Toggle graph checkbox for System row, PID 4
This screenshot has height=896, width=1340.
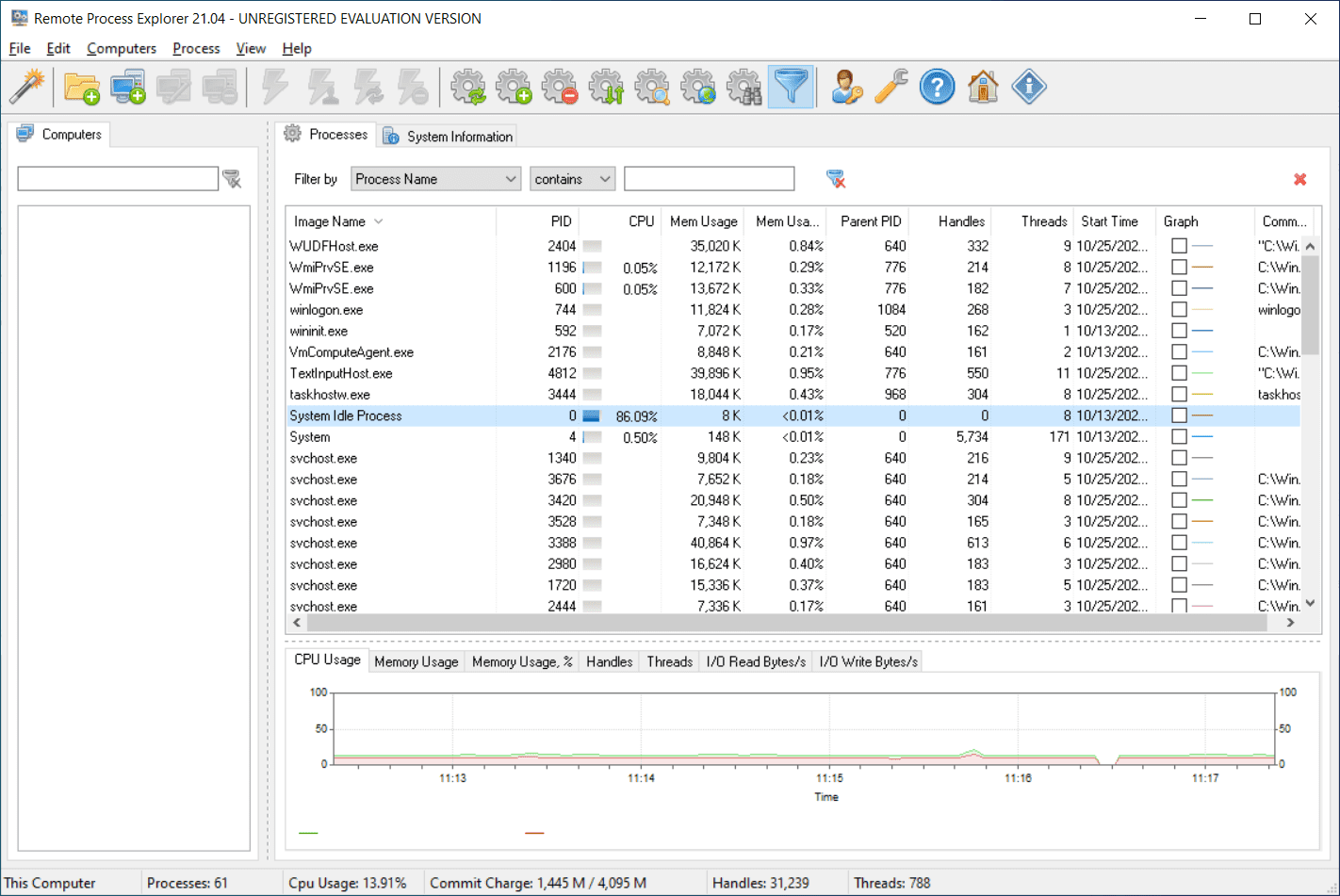click(1179, 436)
